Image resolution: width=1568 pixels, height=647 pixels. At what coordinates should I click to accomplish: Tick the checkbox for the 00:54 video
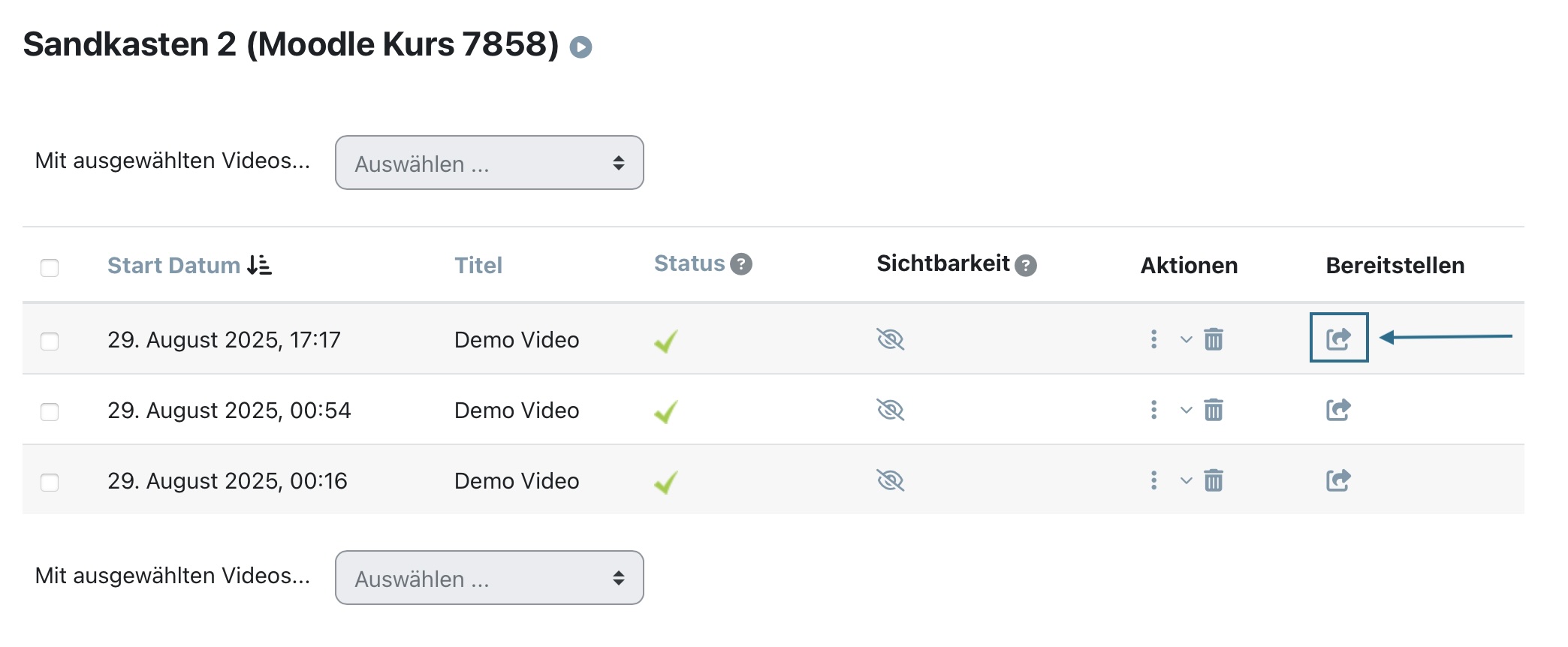(50, 412)
